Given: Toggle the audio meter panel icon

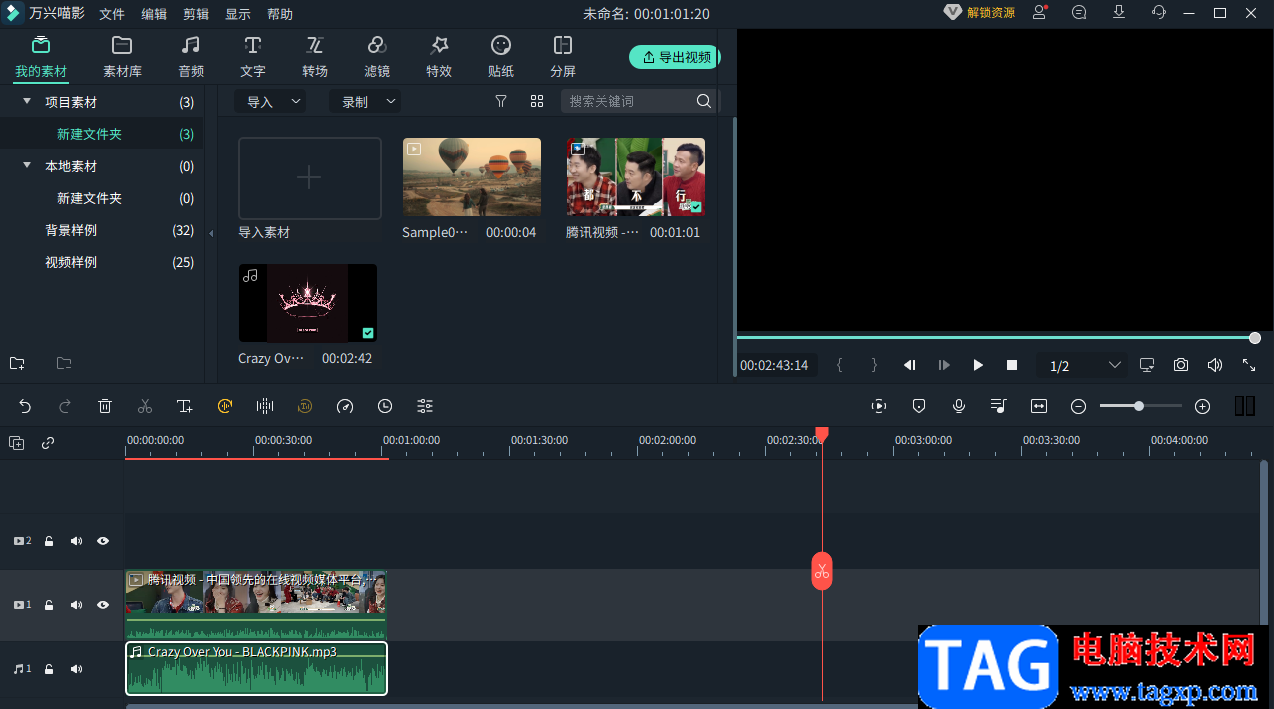Looking at the screenshot, I should coord(1245,406).
